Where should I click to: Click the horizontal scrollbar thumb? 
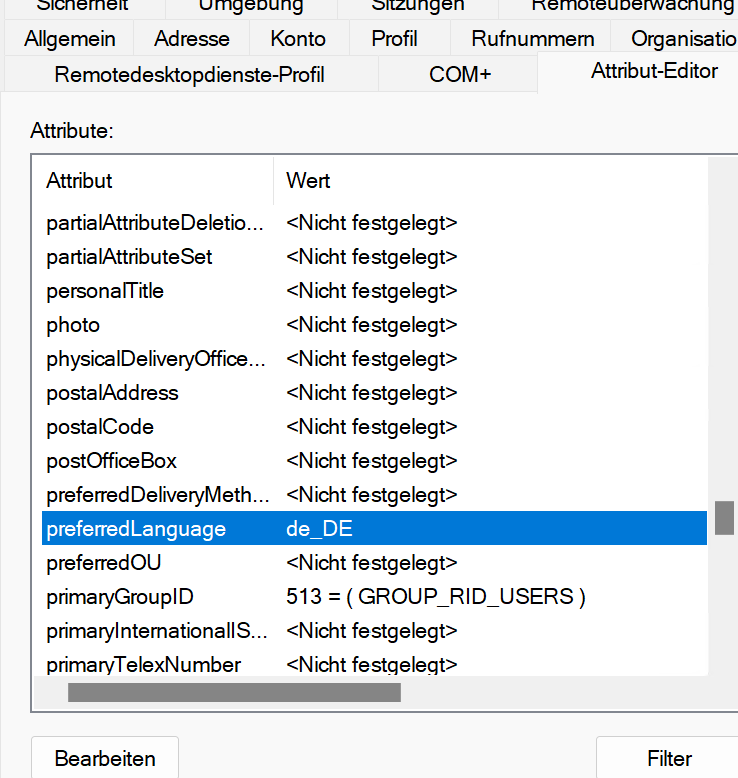tap(234, 692)
